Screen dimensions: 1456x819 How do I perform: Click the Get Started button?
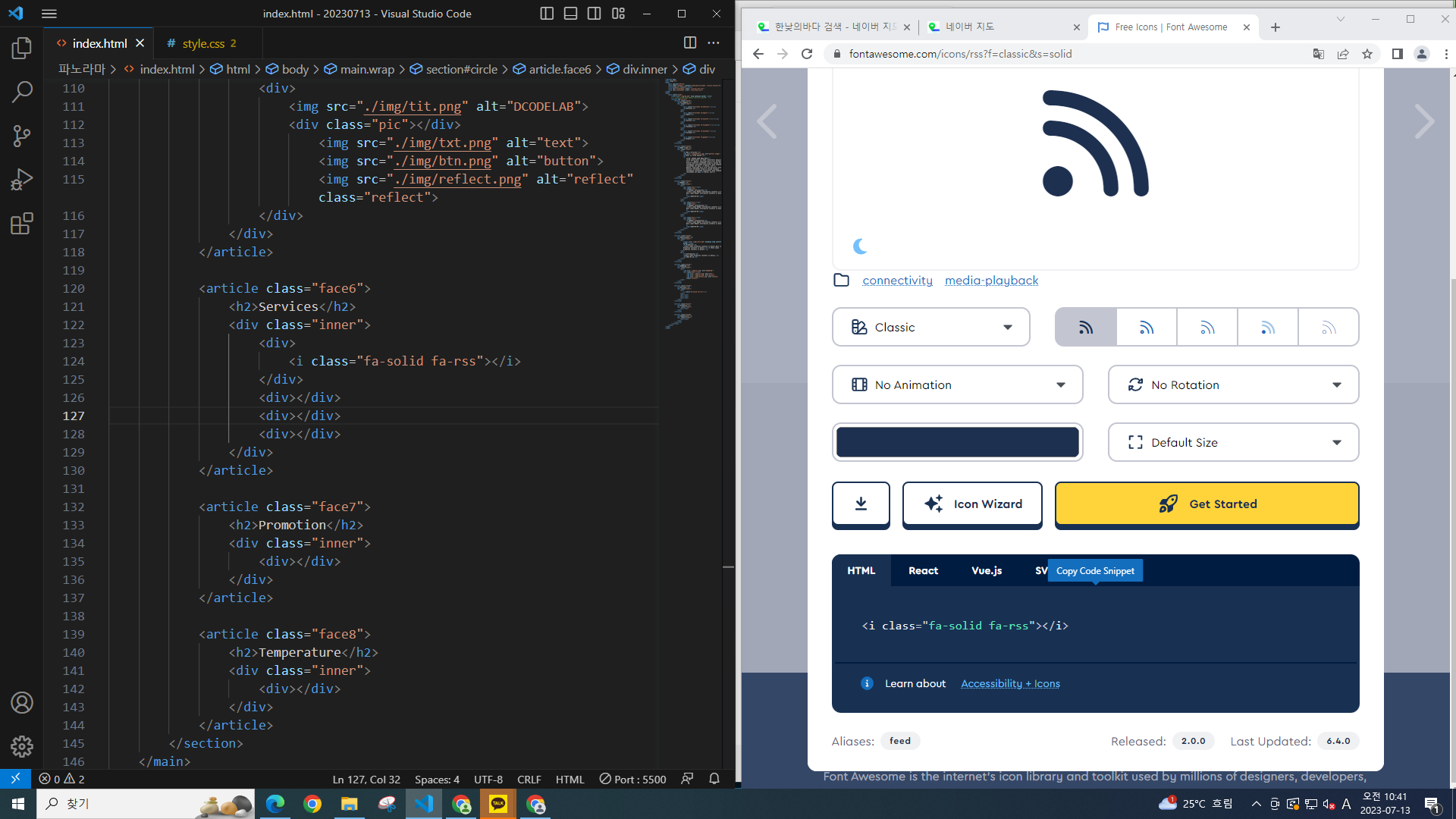(x=1207, y=504)
